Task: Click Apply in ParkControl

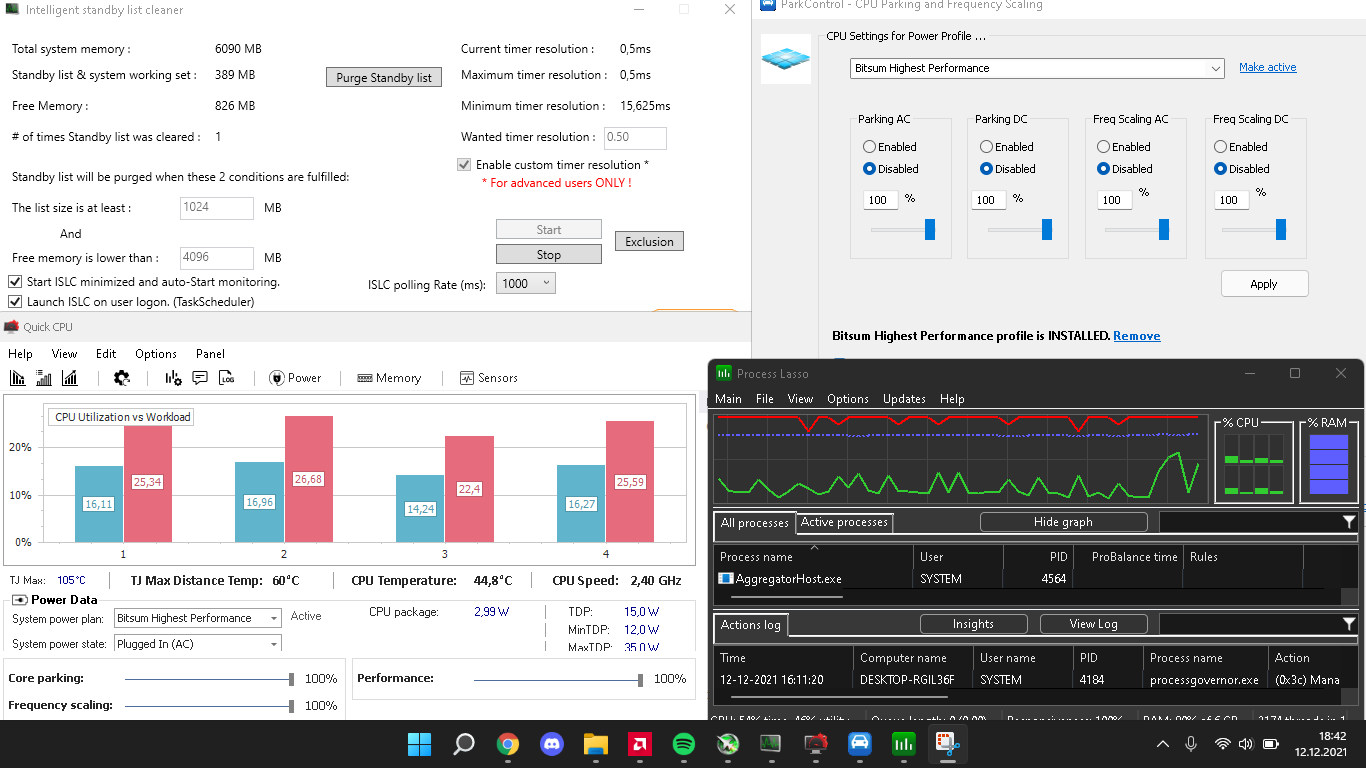Action: point(1264,284)
